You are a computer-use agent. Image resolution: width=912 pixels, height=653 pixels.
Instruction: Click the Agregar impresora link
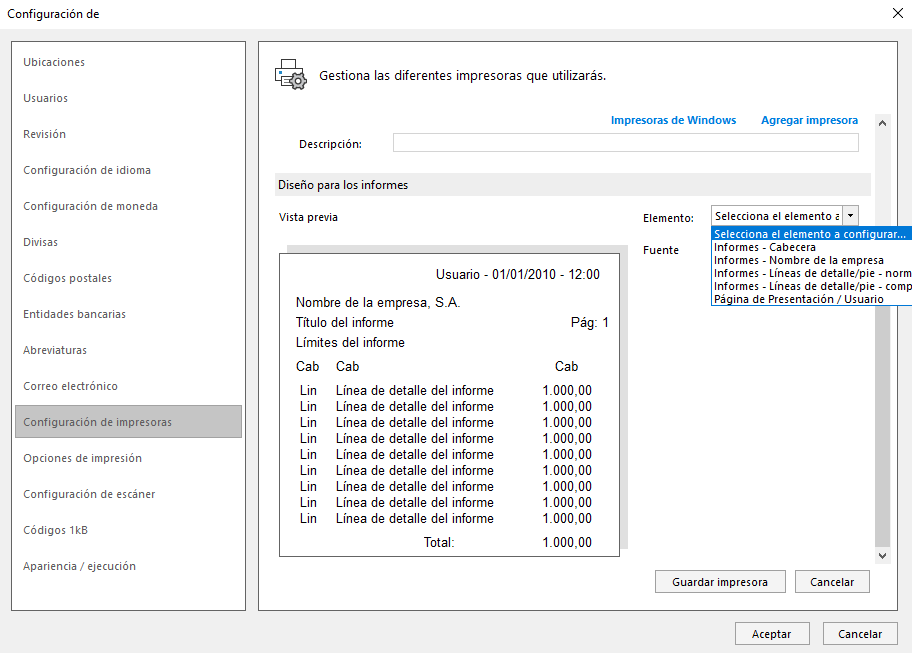[x=809, y=120]
